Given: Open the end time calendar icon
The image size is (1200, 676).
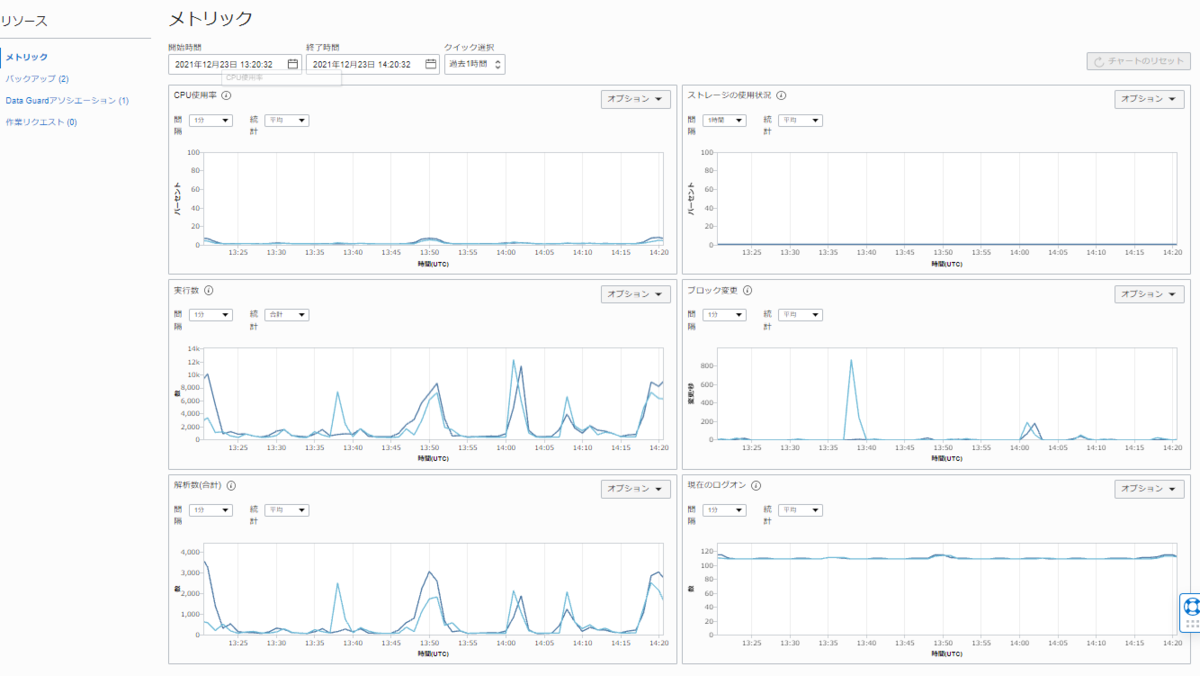Looking at the screenshot, I should [x=431, y=64].
